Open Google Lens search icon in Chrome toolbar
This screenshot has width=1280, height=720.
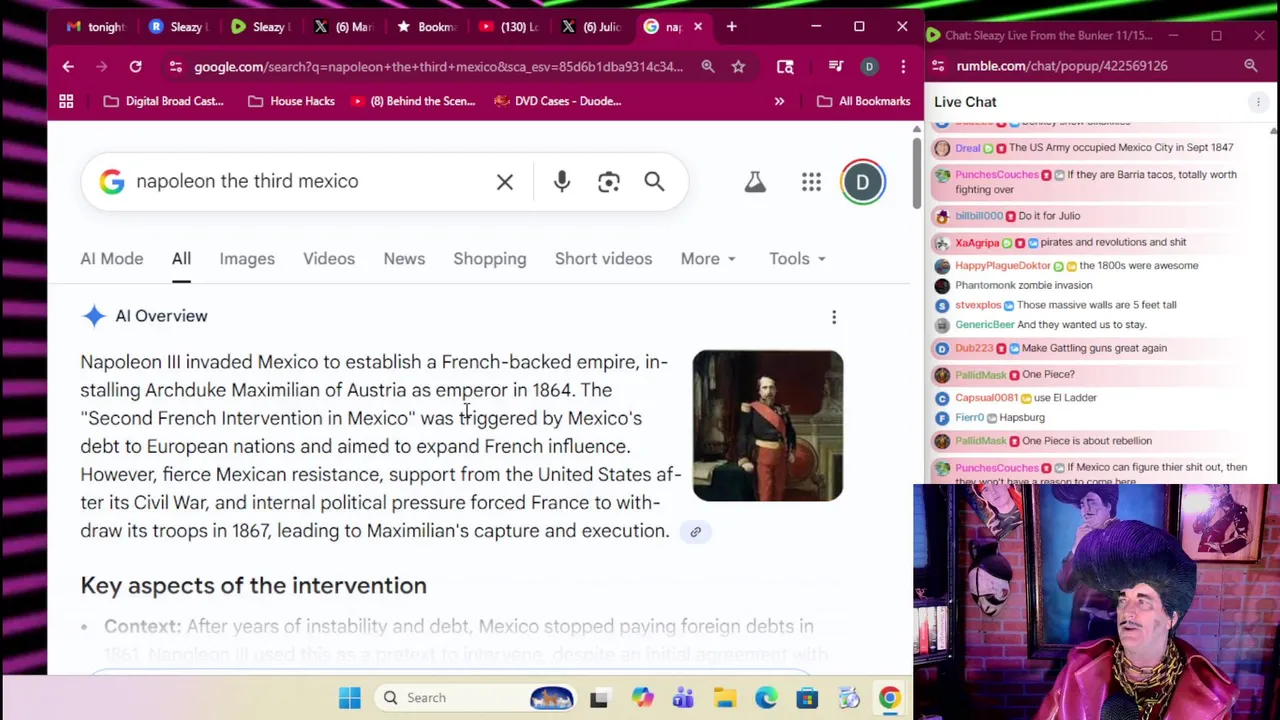coord(785,67)
